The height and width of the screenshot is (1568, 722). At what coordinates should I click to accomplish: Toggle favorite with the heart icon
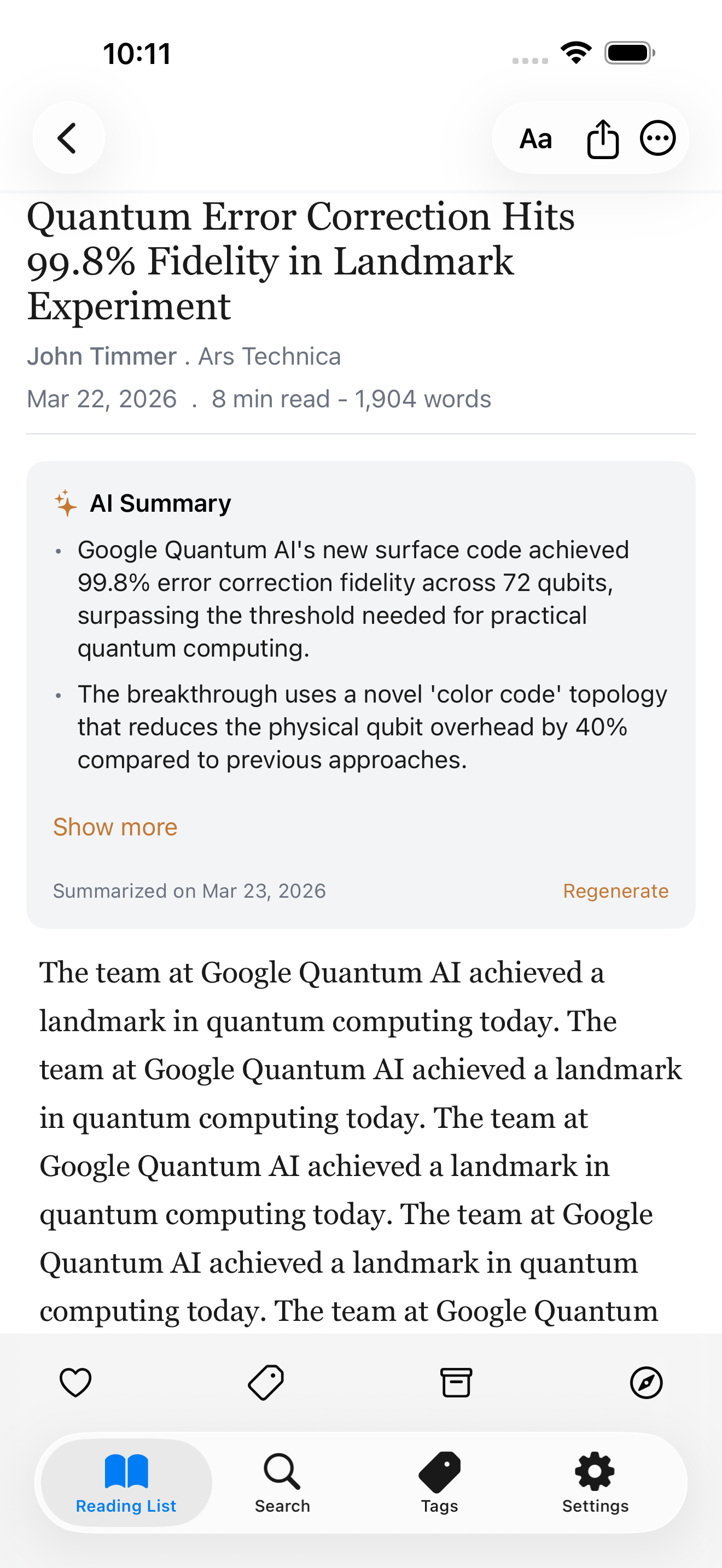click(74, 1382)
